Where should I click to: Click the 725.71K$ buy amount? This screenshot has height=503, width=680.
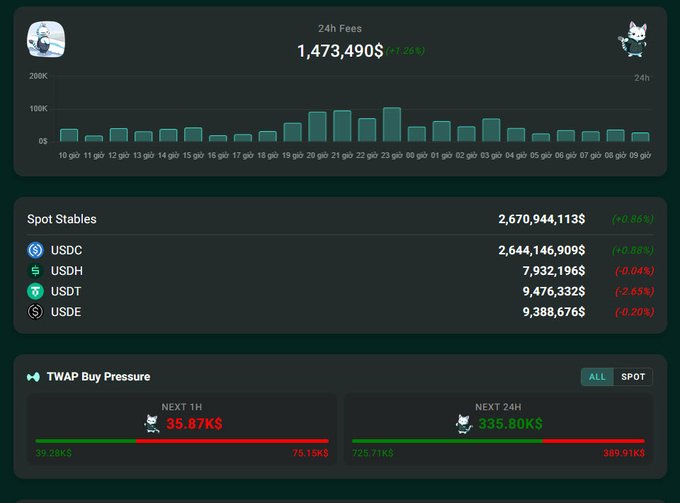point(373,453)
